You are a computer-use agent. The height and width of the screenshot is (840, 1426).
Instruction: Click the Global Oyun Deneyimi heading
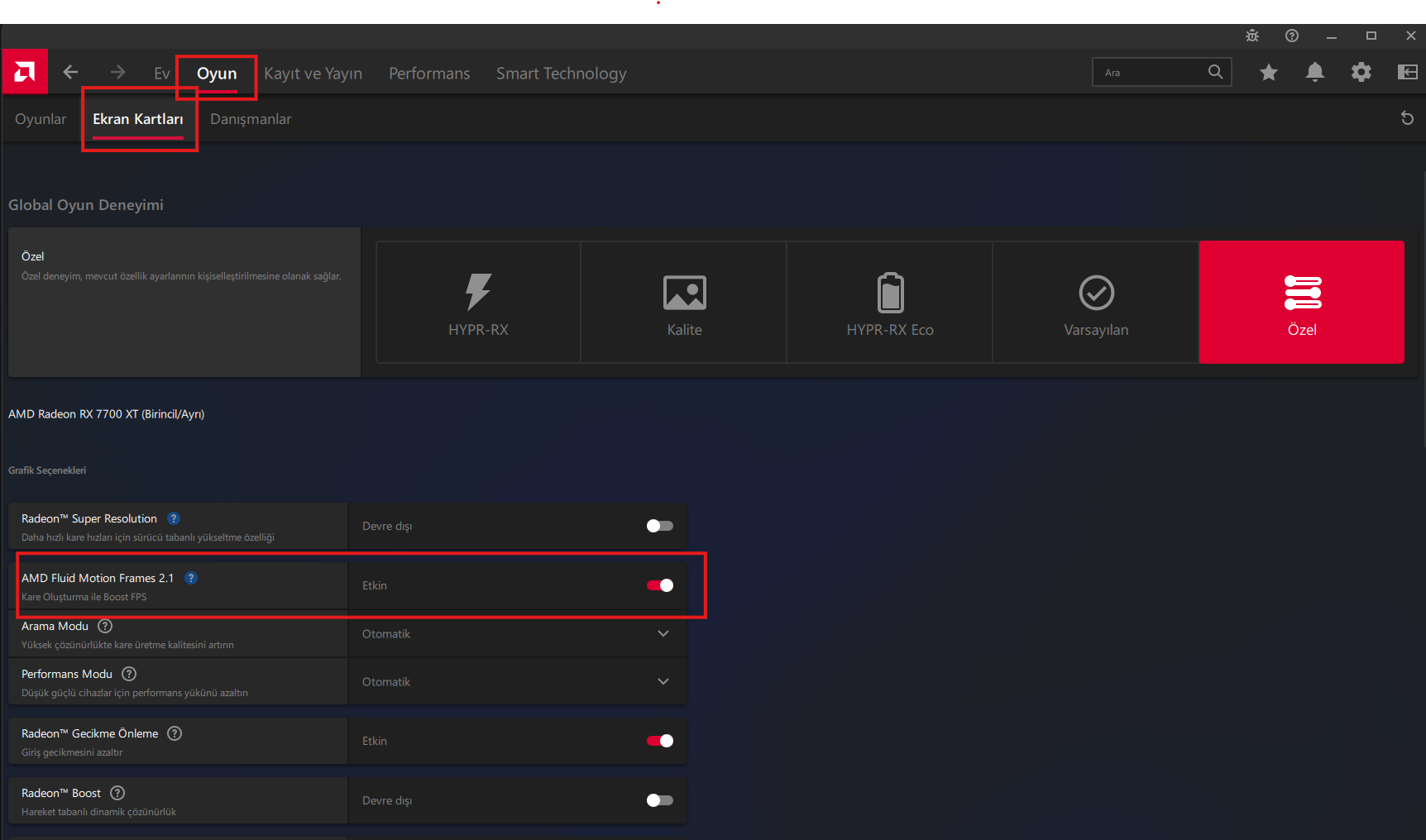click(86, 205)
